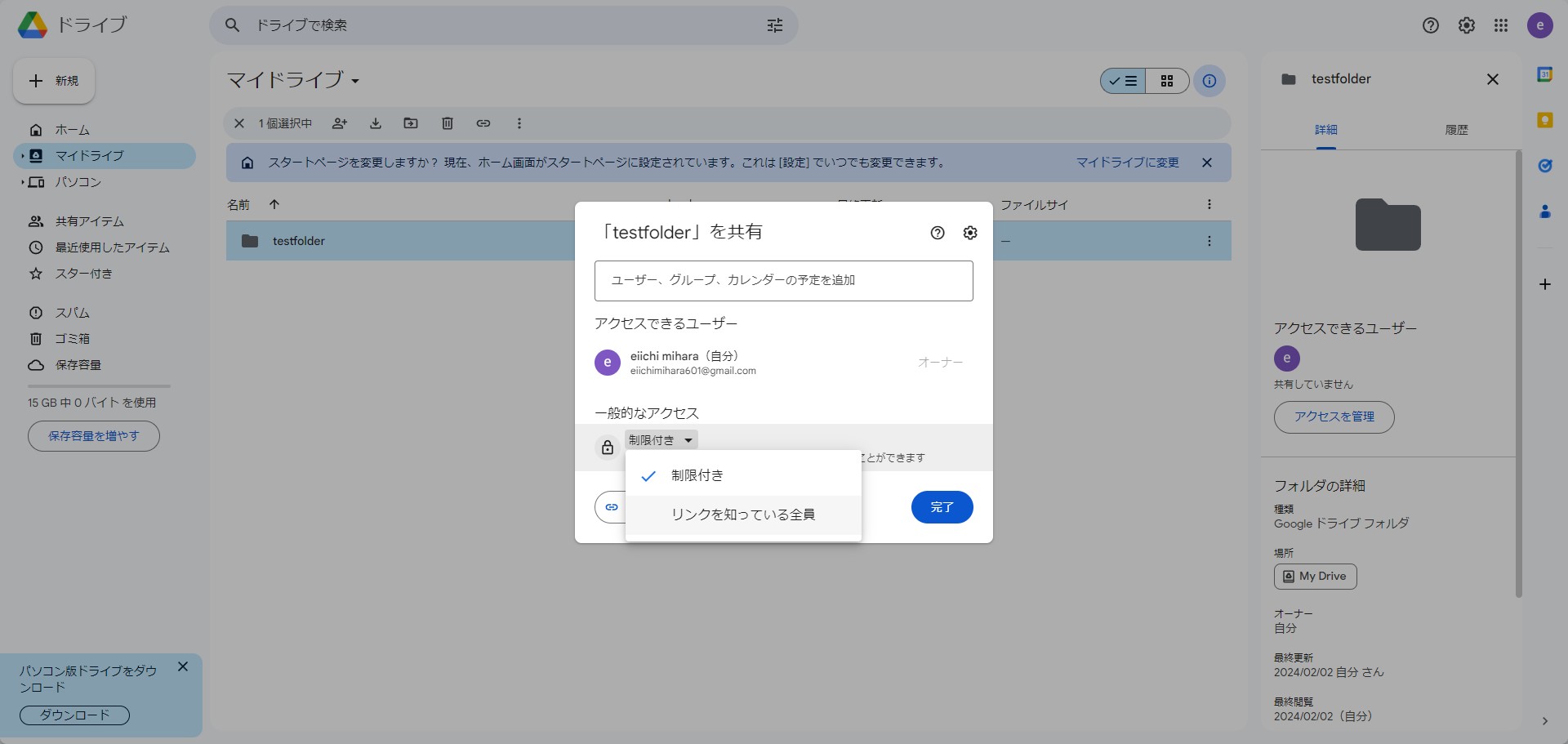The image size is (1568, 744).
Task: Click the move-to-folder toolbar icon
Action: [411, 123]
